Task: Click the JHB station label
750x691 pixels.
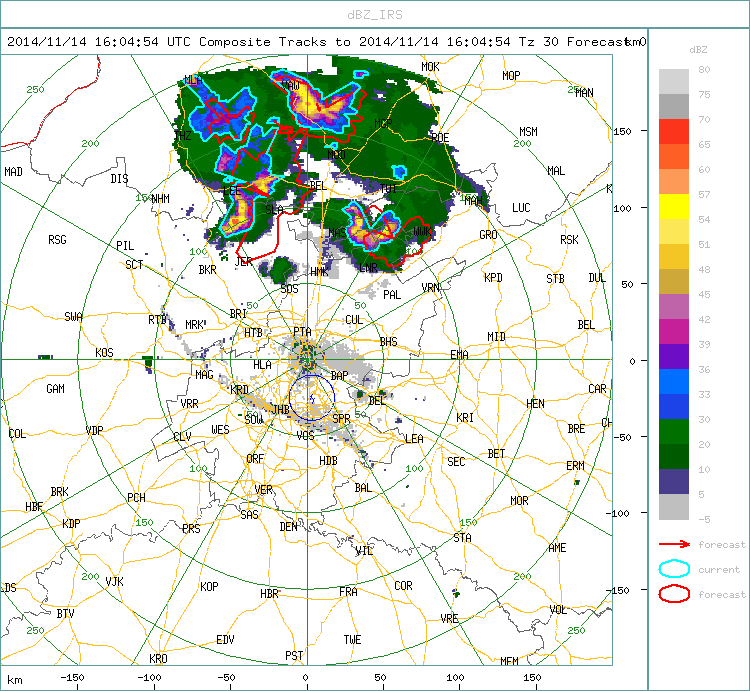Action: coord(281,409)
